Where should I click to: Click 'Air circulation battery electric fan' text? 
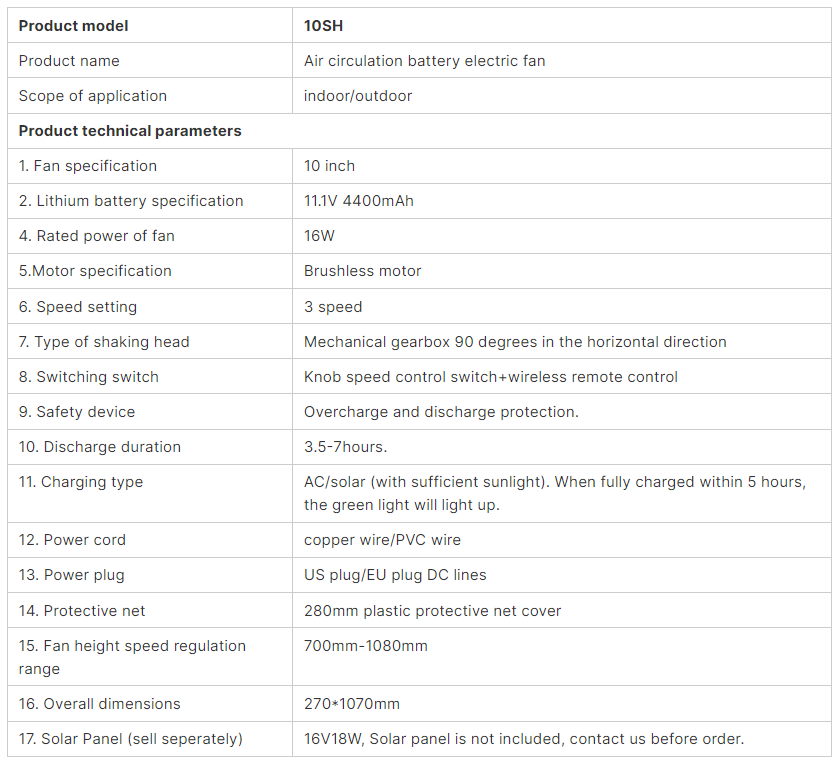[x=424, y=61]
